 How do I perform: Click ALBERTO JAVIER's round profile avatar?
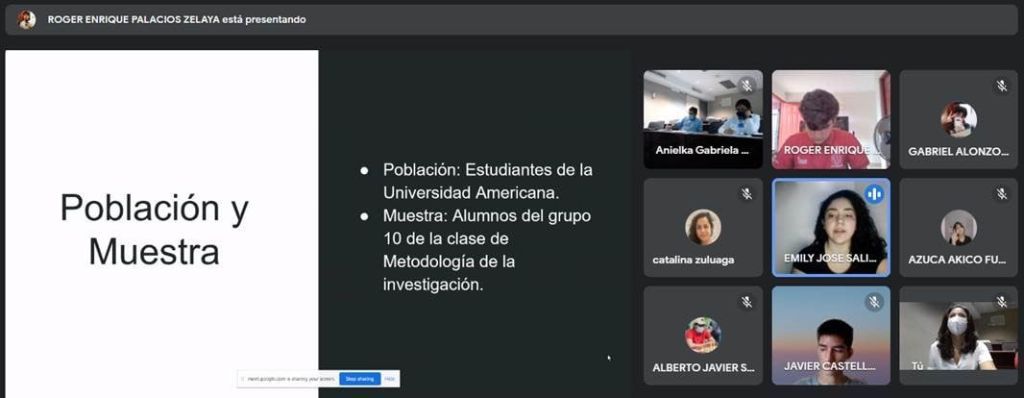[703, 335]
